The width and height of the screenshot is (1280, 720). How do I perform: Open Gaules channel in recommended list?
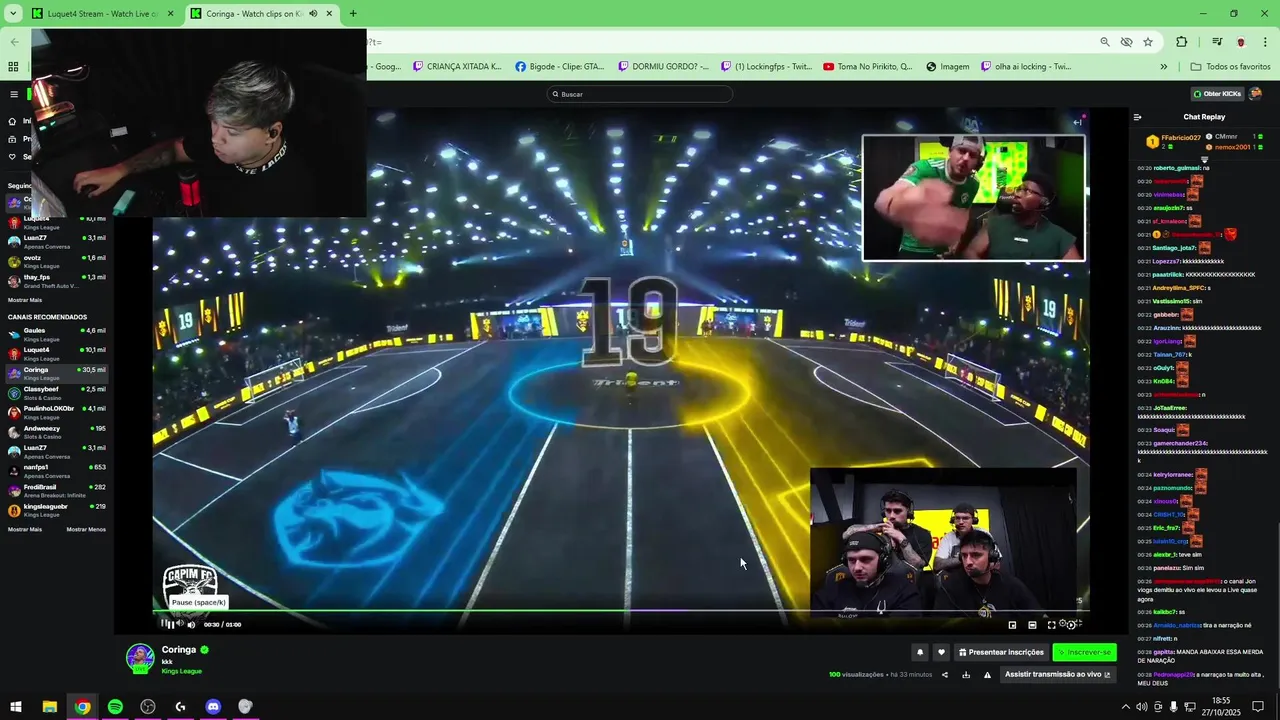click(x=57, y=335)
